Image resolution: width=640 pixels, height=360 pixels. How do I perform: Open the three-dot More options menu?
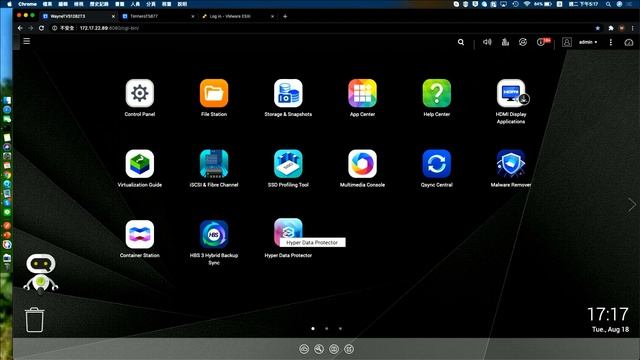point(611,42)
